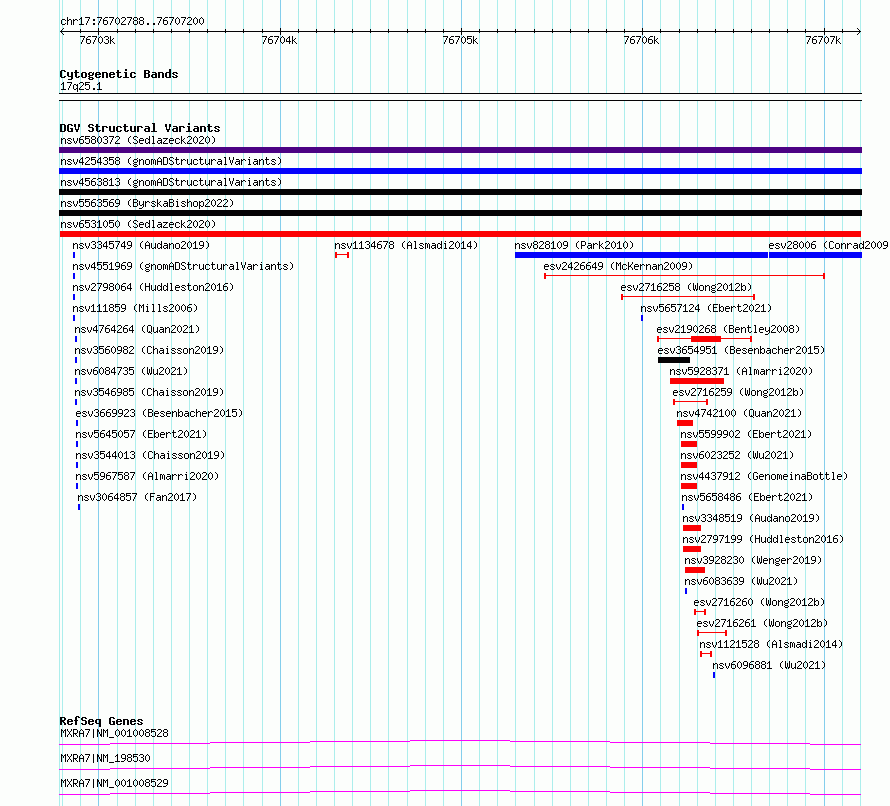Select nsv4551969 (gnomADStructuralVariants) variant

[183, 266]
